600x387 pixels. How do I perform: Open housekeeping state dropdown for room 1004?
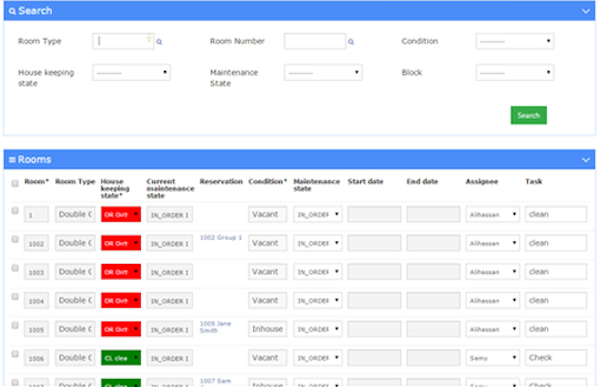click(x=121, y=300)
